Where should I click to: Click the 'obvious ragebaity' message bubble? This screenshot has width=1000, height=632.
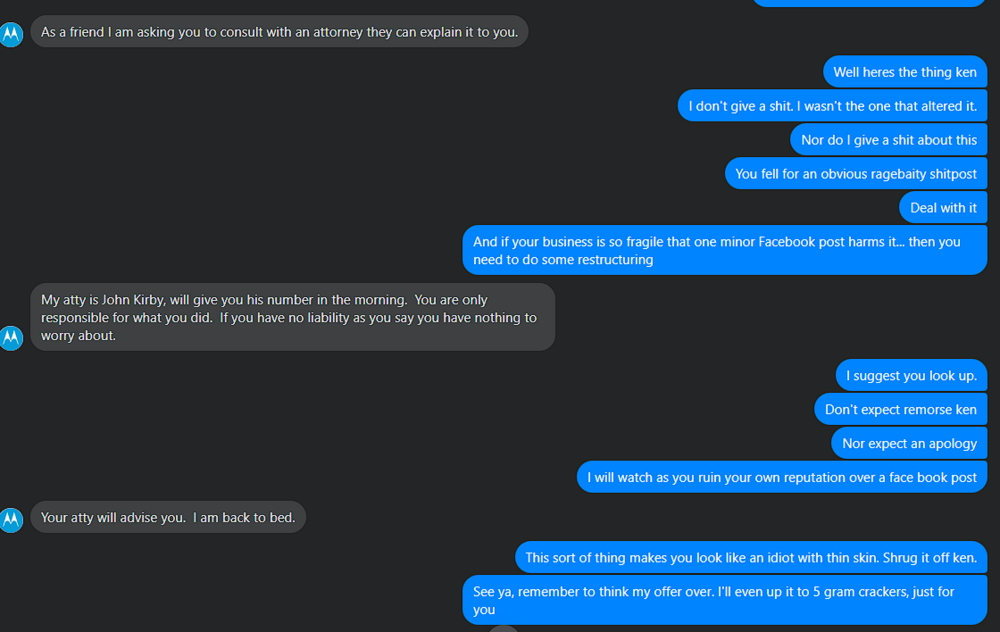pyautogui.click(x=855, y=174)
